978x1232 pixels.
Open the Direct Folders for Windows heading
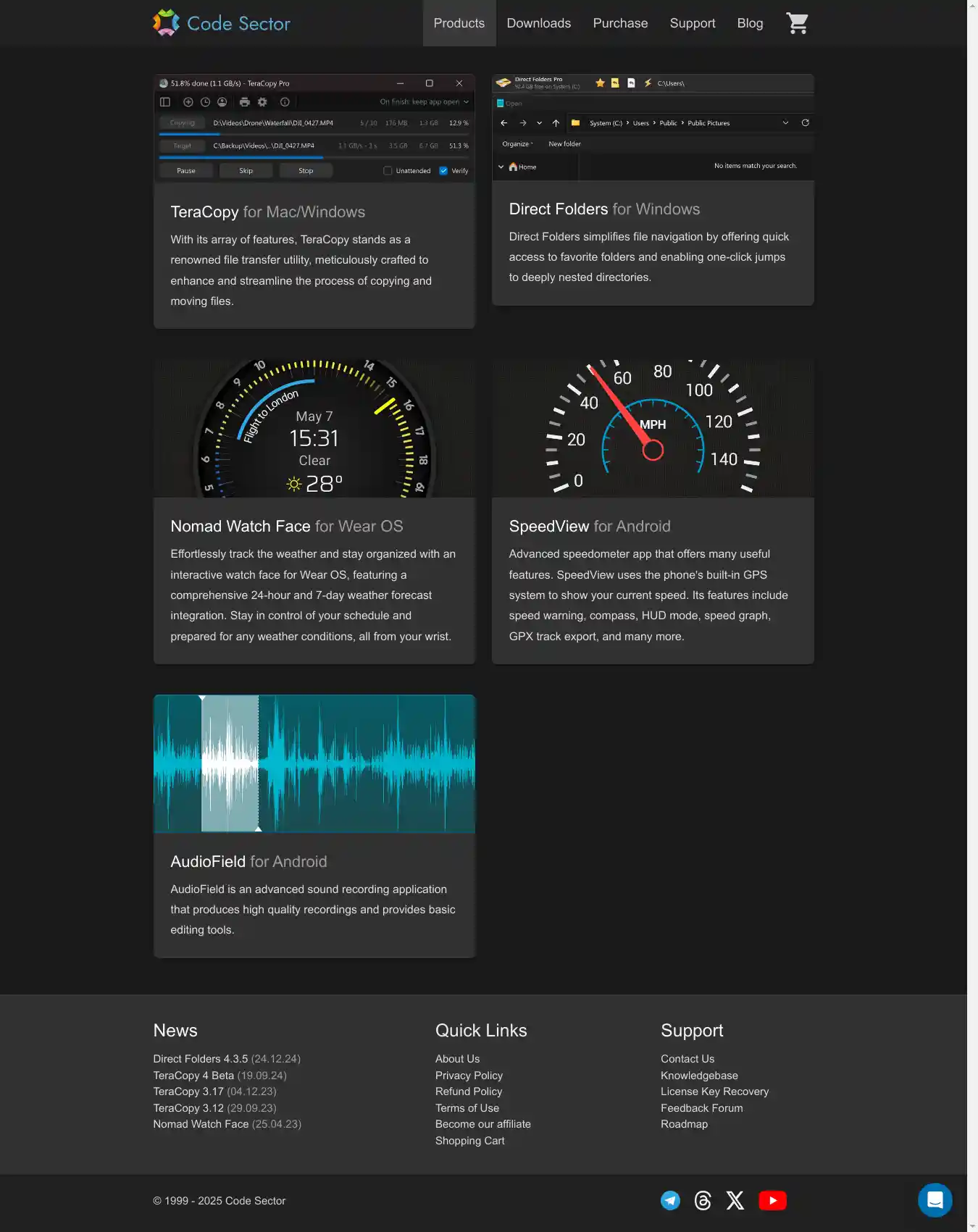604,209
